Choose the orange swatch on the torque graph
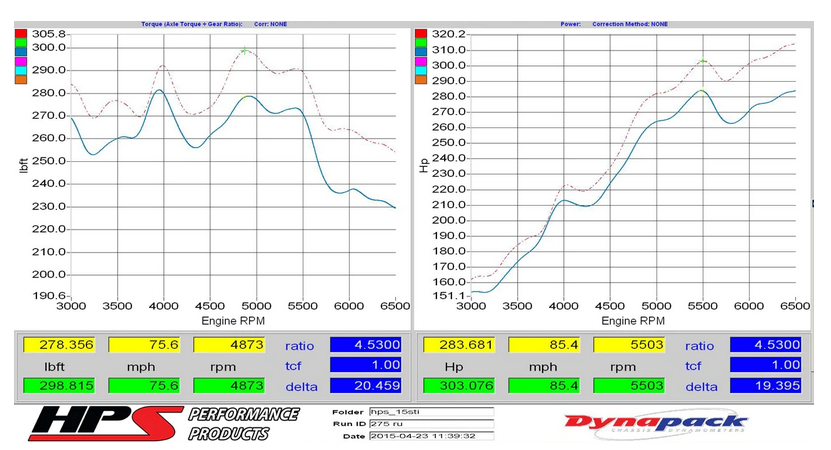831x450 pixels. pyautogui.click(x=20, y=80)
